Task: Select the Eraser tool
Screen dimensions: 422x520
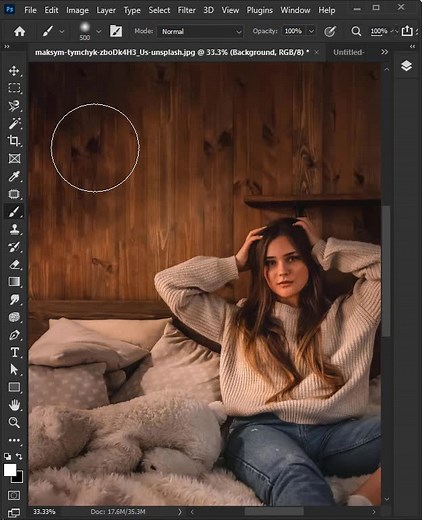Action: [x=14, y=264]
